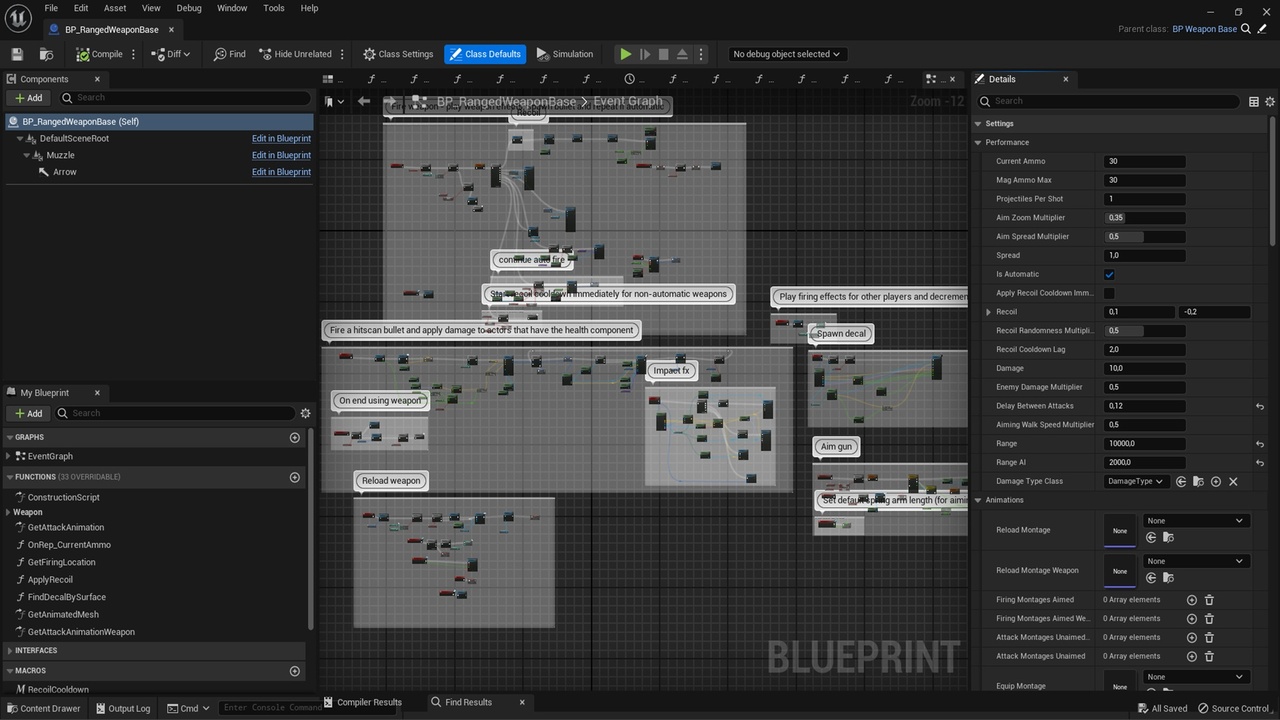Viewport: 1280px width, 720px height.
Task: Collapse the Settings section in Details
Action: tap(979, 124)
